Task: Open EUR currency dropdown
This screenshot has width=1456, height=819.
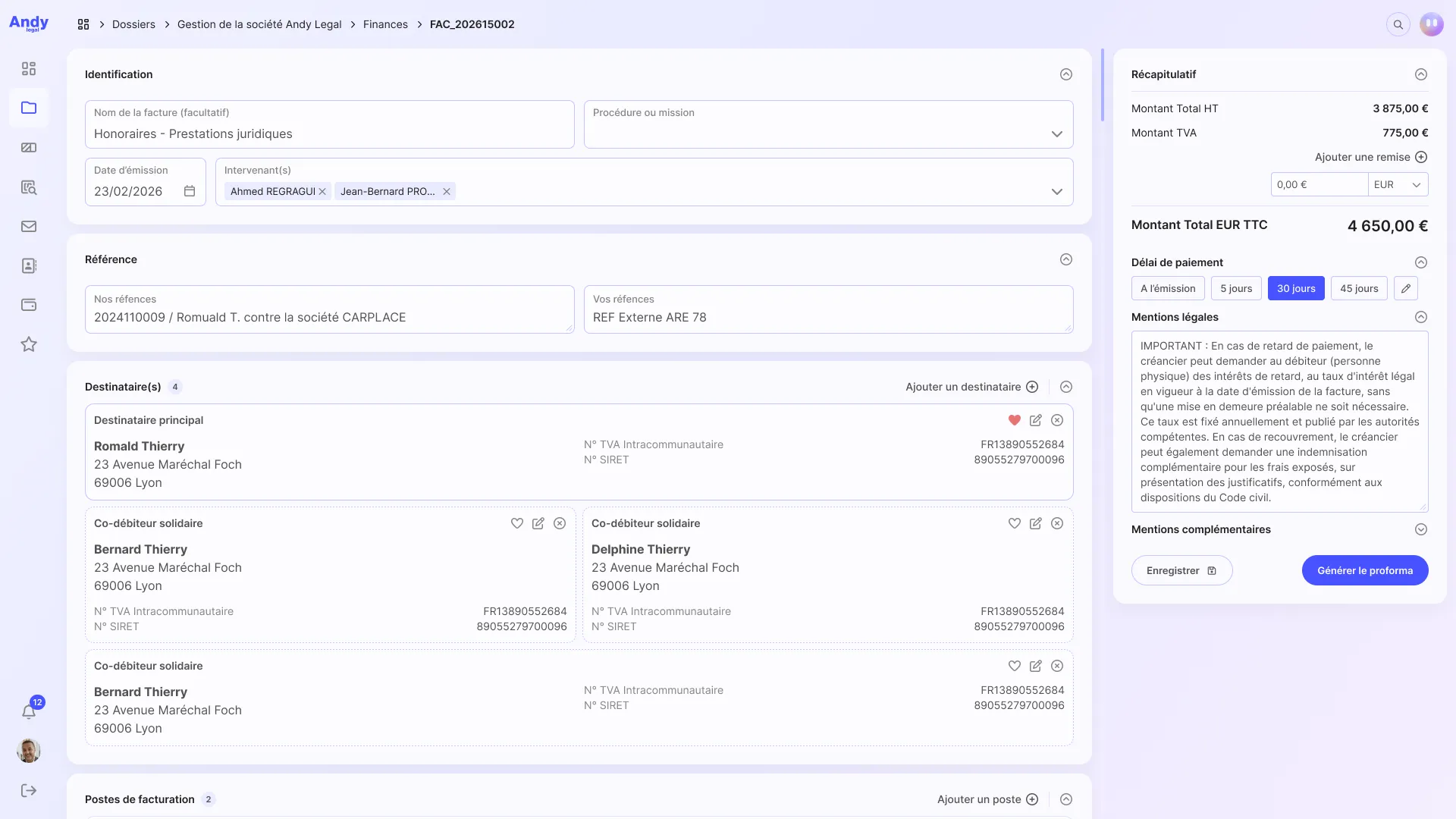Action: pyautogui.click(x=1398, y=184)
